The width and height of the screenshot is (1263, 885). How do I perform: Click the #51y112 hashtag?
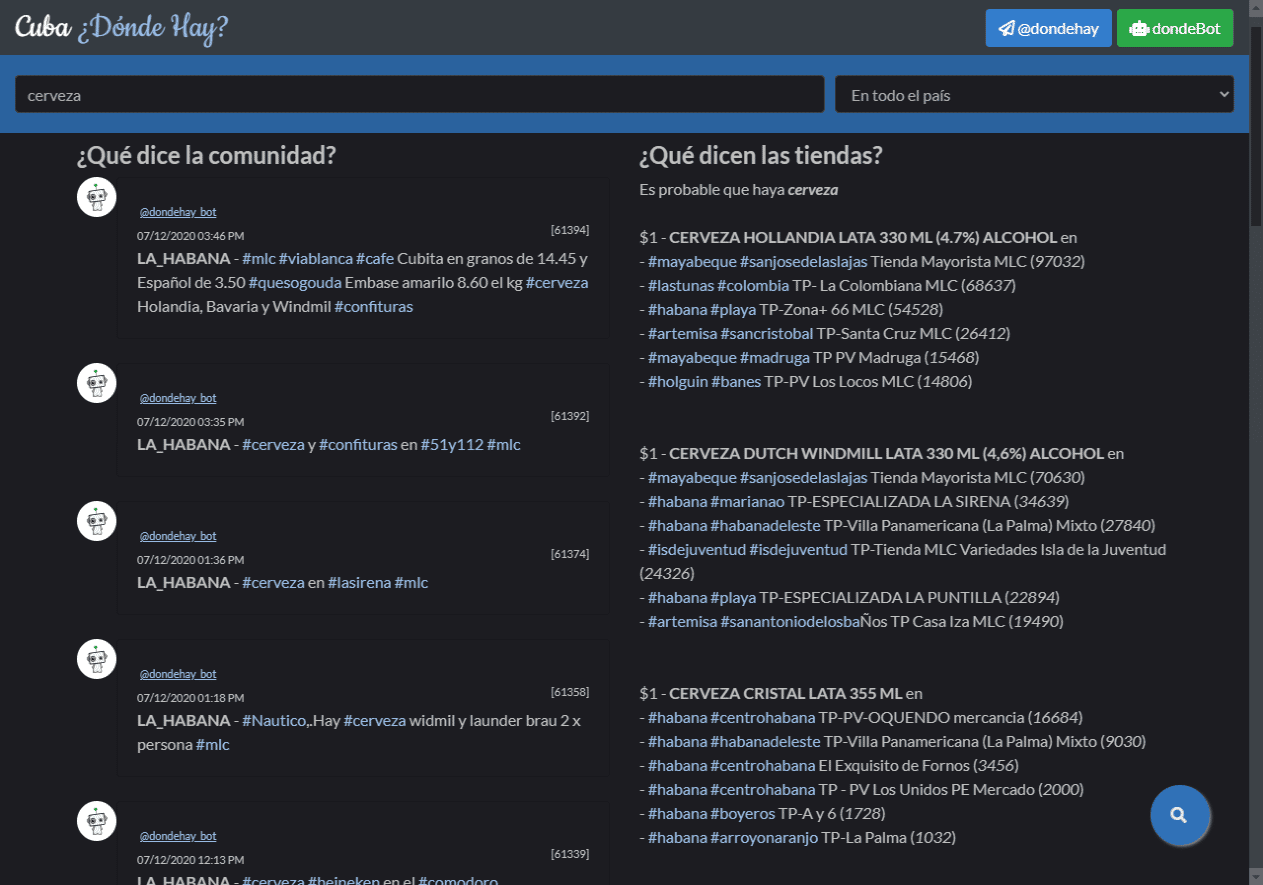(452, 445)
